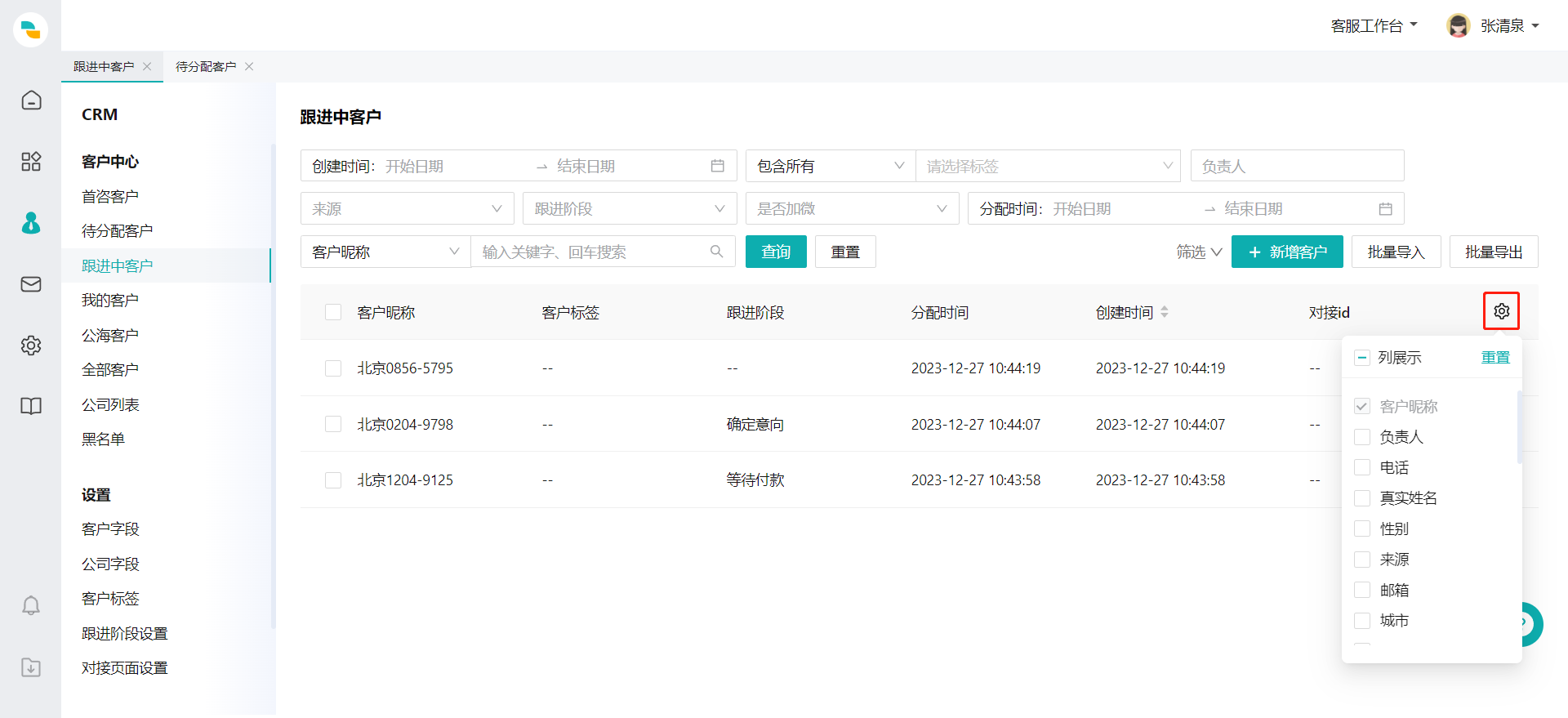Toggle the 列展示 select-all checkbox
The height and width of the screenshot is (718, 1568).
pyautogui.click(x=1362, y=358)
